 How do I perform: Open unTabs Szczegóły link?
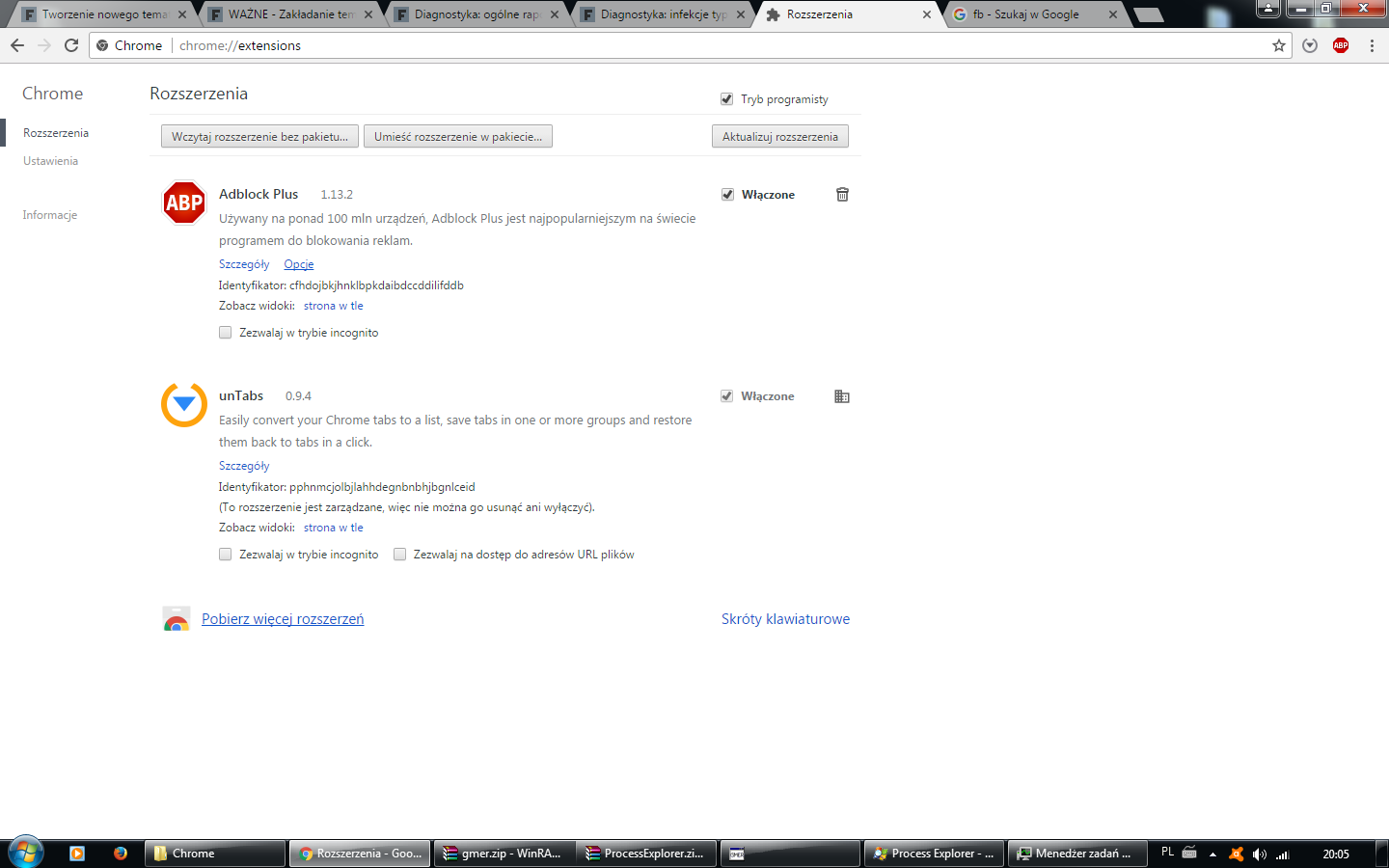click(x=244, y=466)
